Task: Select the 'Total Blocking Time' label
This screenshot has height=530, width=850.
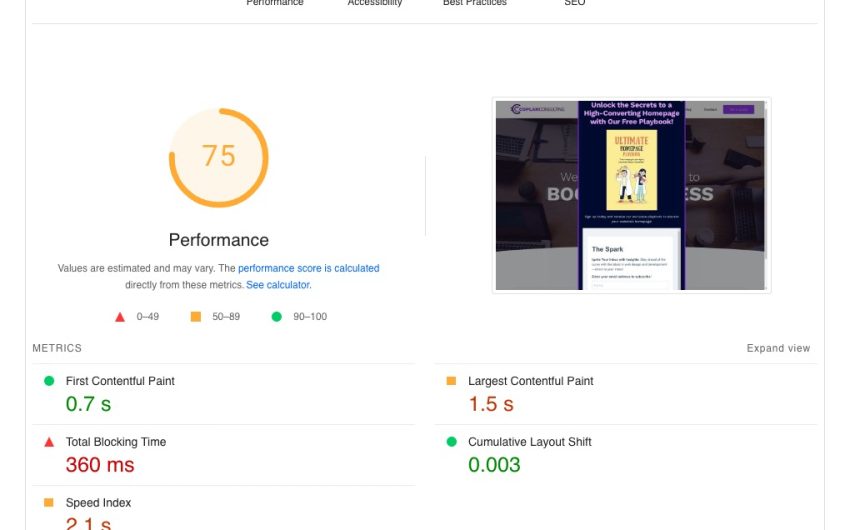Action: [x=116, y=442]
